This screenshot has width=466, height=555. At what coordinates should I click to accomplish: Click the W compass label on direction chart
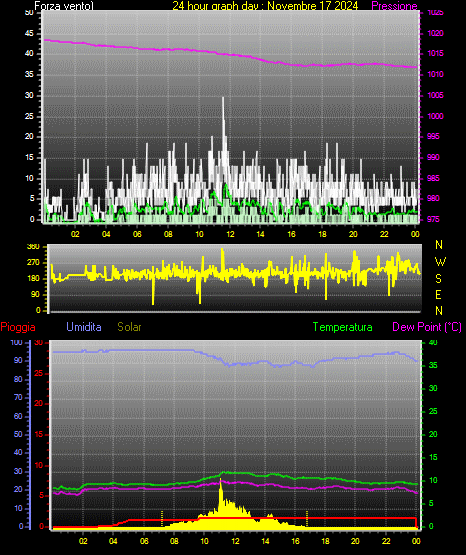pyautogui.click(x=440, y=262)
